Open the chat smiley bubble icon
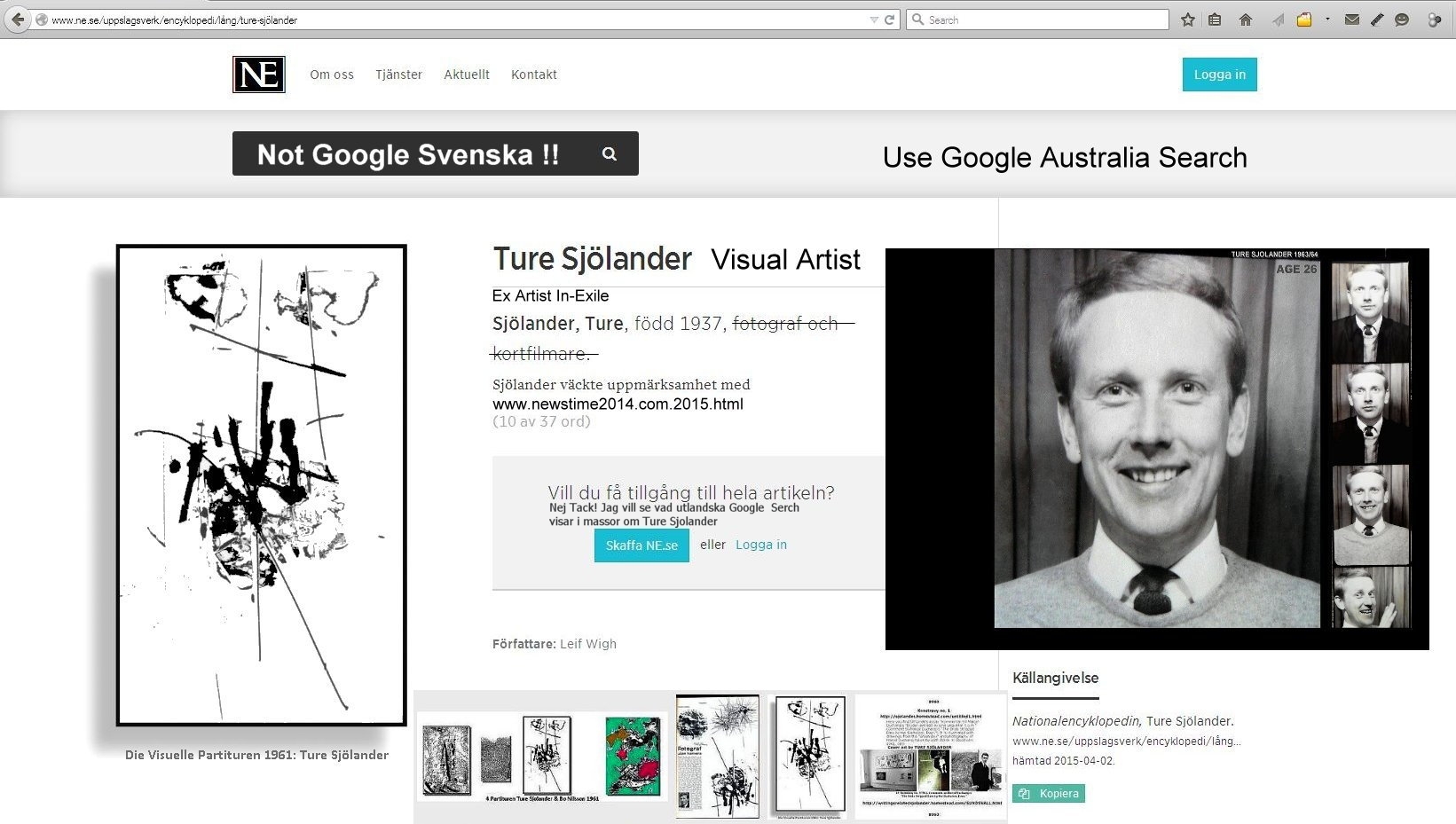The image size is (1456, 824). [x=1402, y=20]
